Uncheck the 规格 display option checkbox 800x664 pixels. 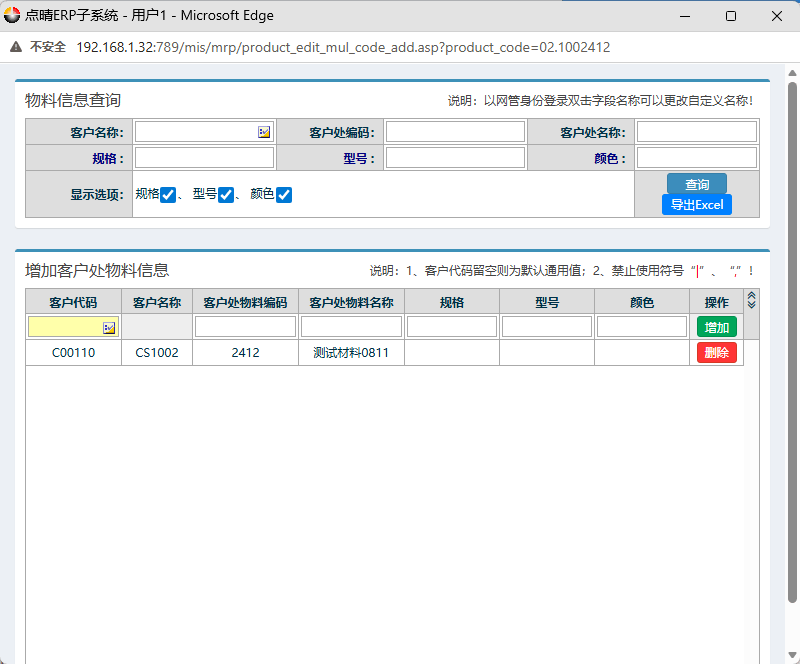tap(168, 194)
